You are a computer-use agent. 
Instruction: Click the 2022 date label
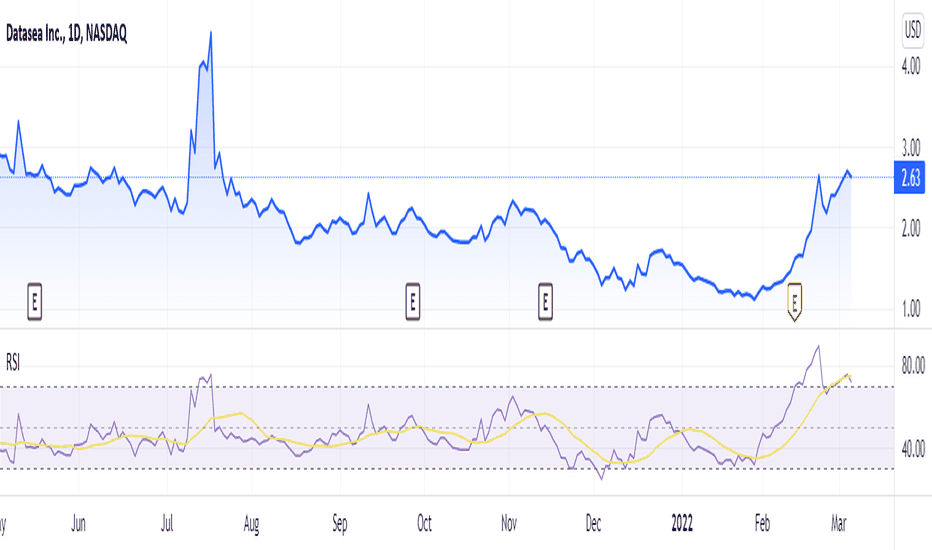[682, 523]
